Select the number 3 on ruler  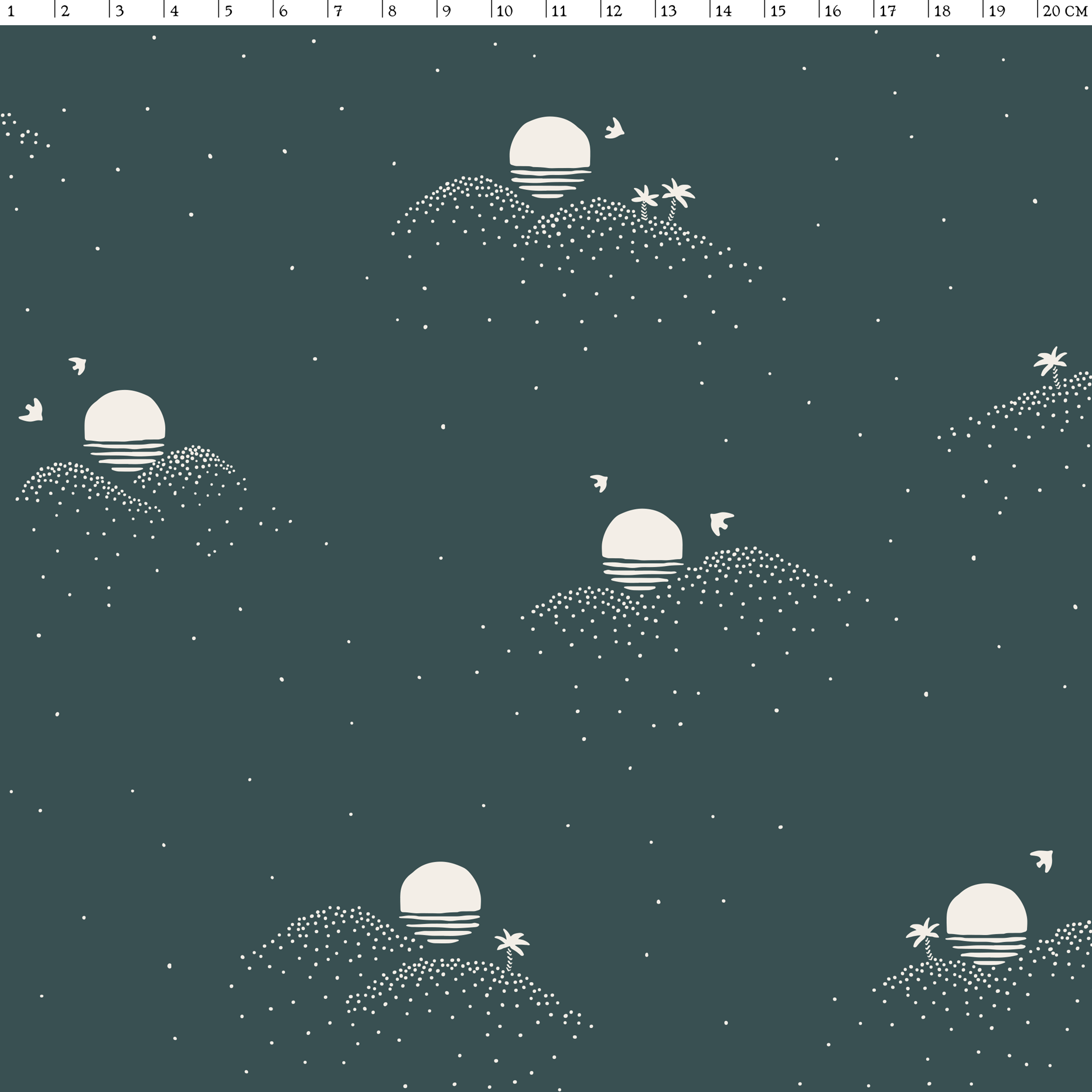(120, 11)
